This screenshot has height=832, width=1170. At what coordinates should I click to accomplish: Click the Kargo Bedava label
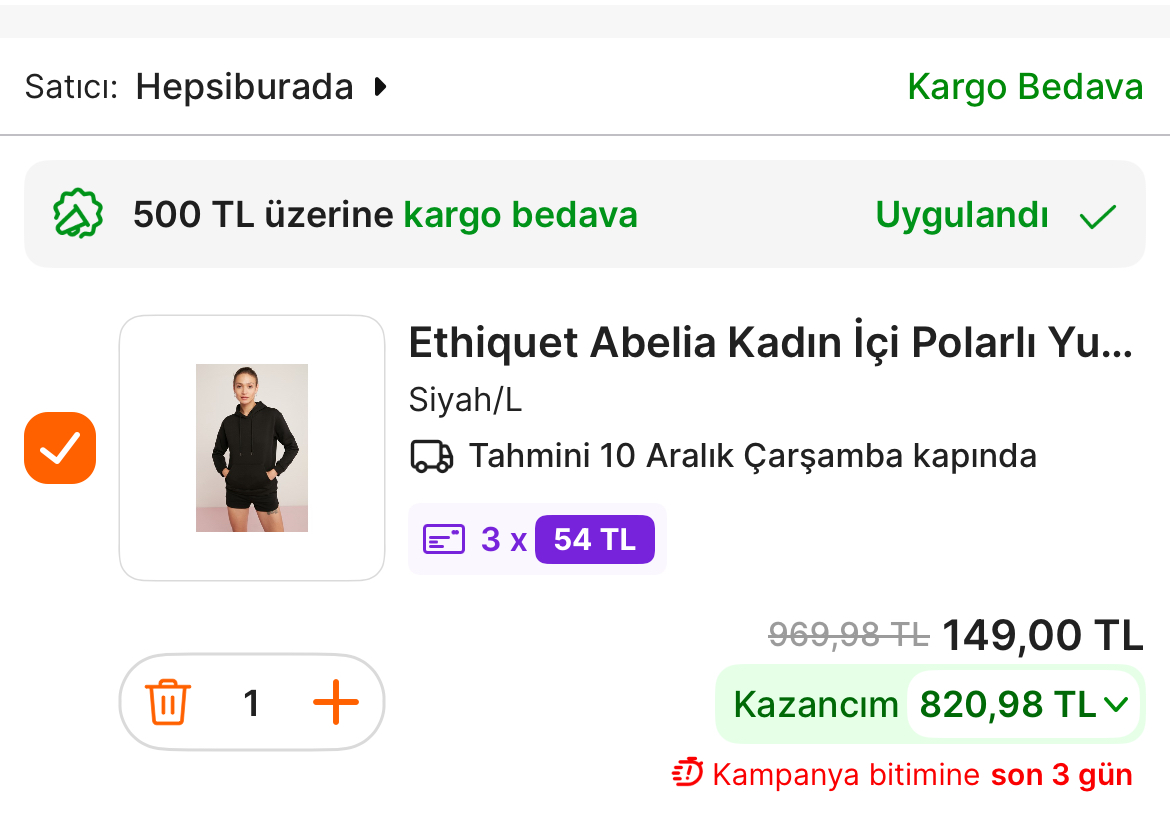pos(1025,87)
